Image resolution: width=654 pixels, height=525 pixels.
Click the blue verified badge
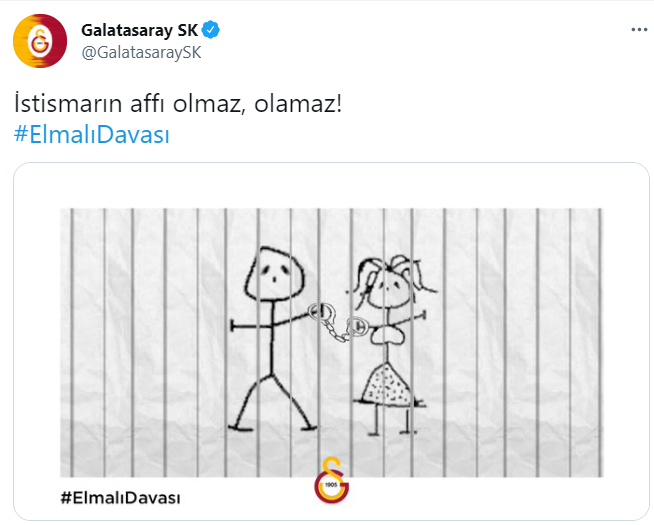211,30
